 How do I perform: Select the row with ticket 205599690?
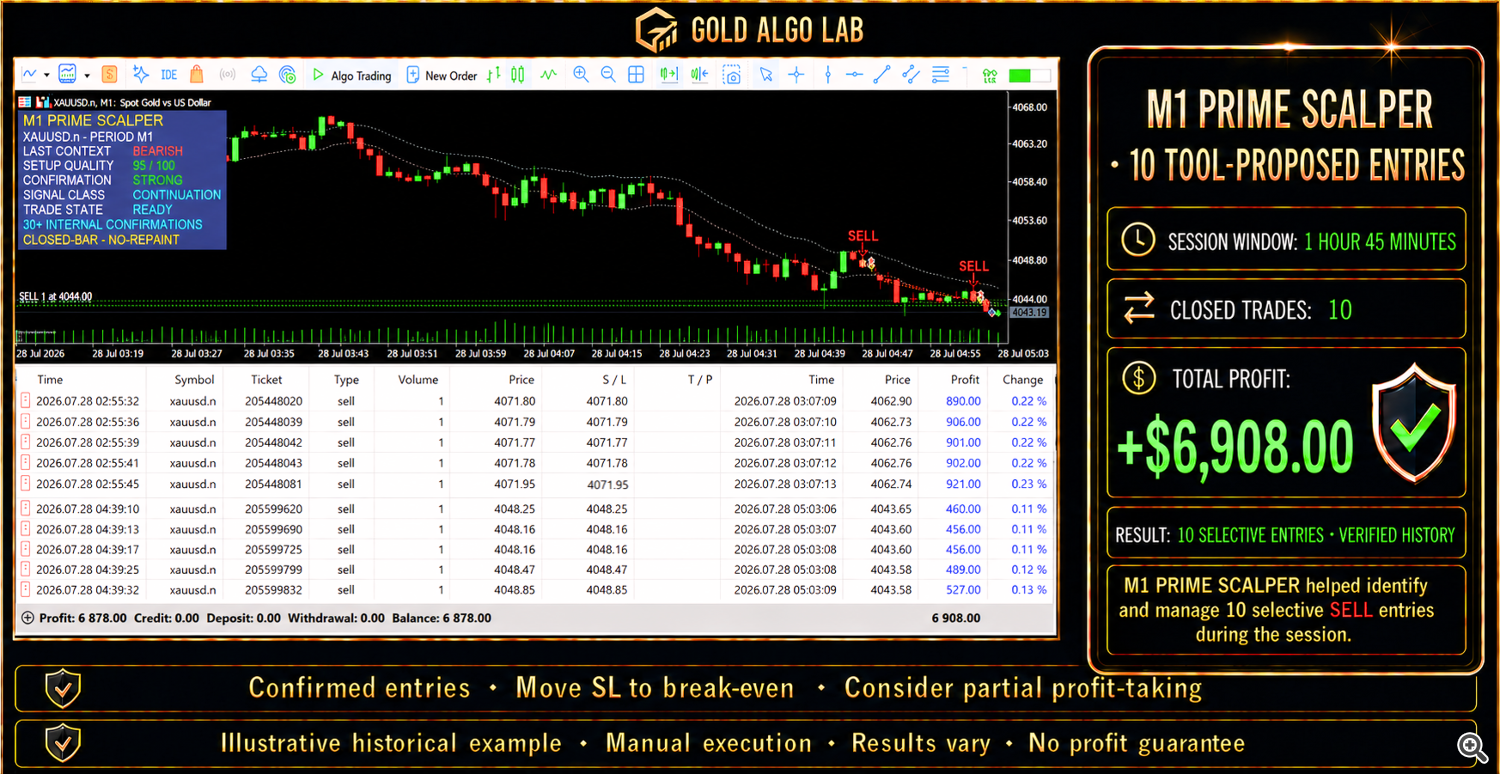coord(535,529)
